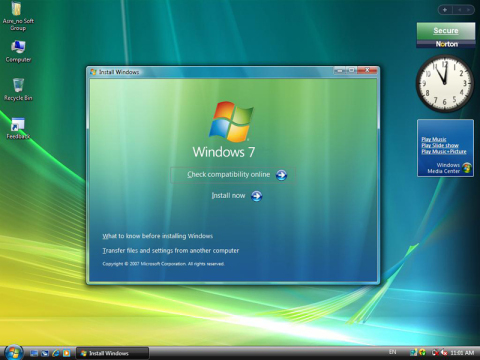Open the muted volume tray icon

(444, 352)
